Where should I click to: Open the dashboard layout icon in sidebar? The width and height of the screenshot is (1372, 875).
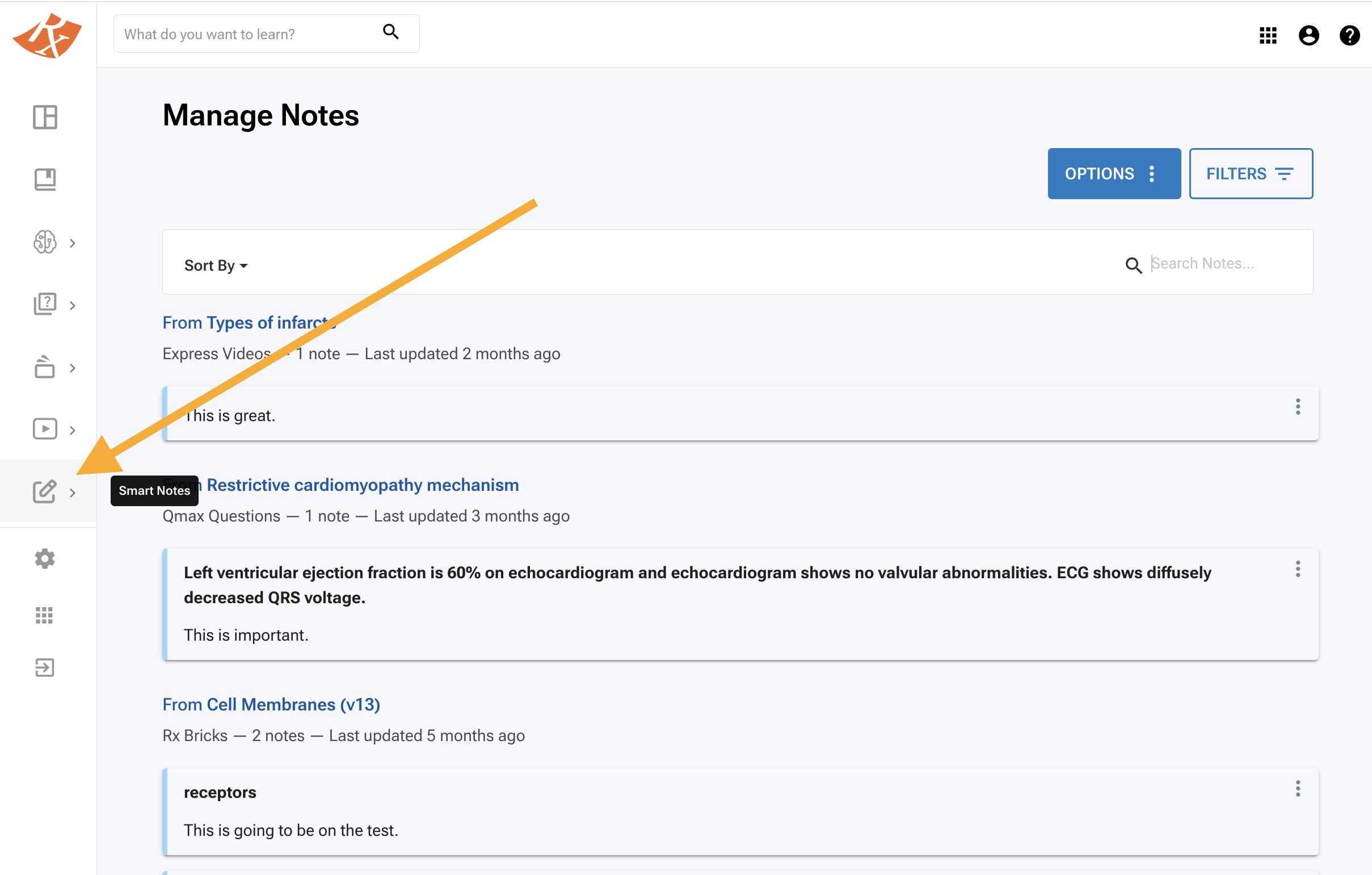click(45, 117)
